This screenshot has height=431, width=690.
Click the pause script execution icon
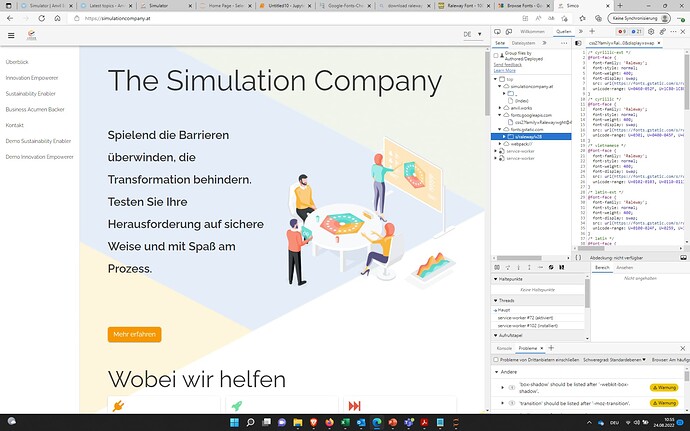[x=497, y=267]
